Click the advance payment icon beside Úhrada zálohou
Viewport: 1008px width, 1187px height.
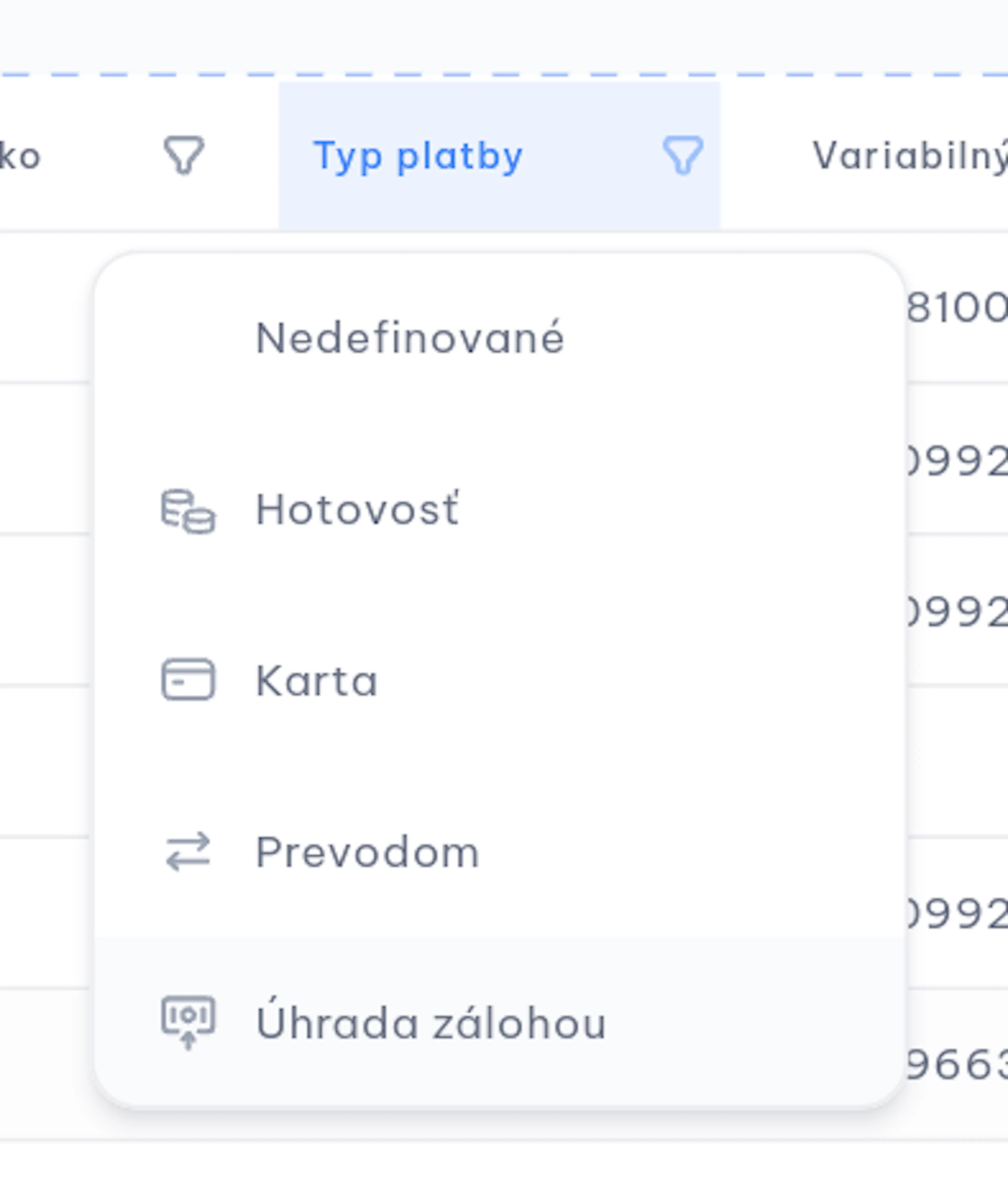pos(188,1023)
